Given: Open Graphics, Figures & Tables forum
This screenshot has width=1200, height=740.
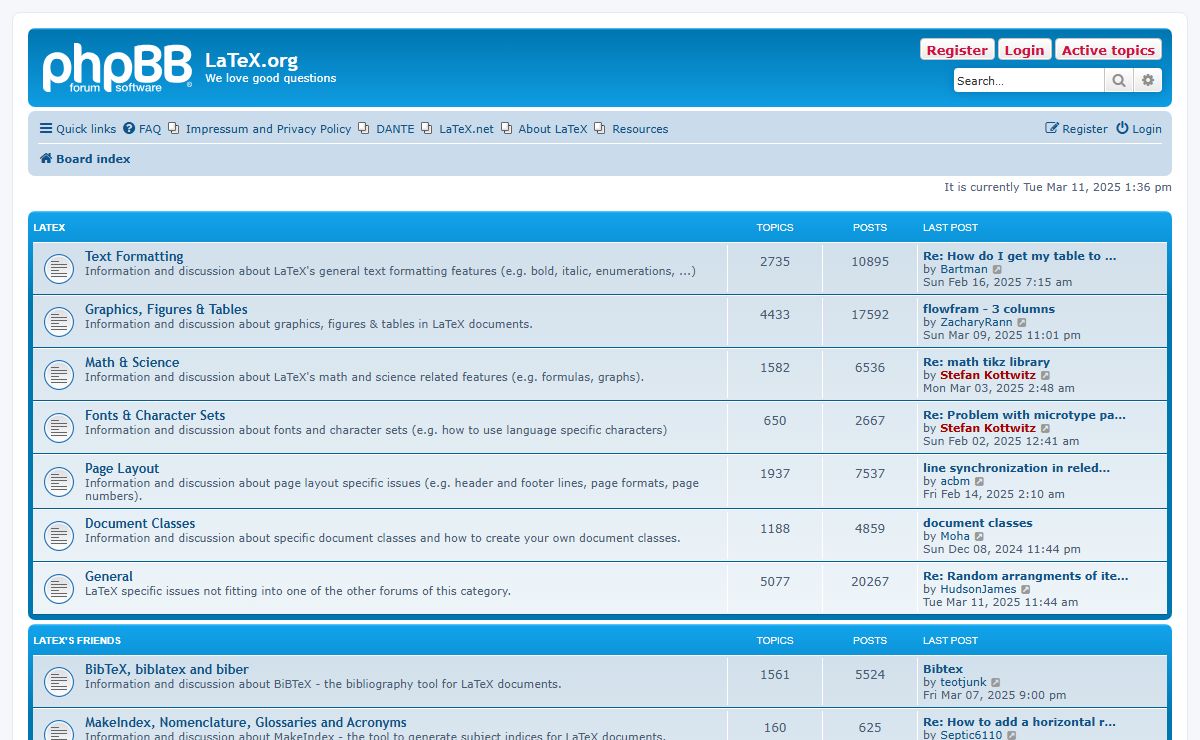Looking at the screenshot, I should click(x=166, y=309).
